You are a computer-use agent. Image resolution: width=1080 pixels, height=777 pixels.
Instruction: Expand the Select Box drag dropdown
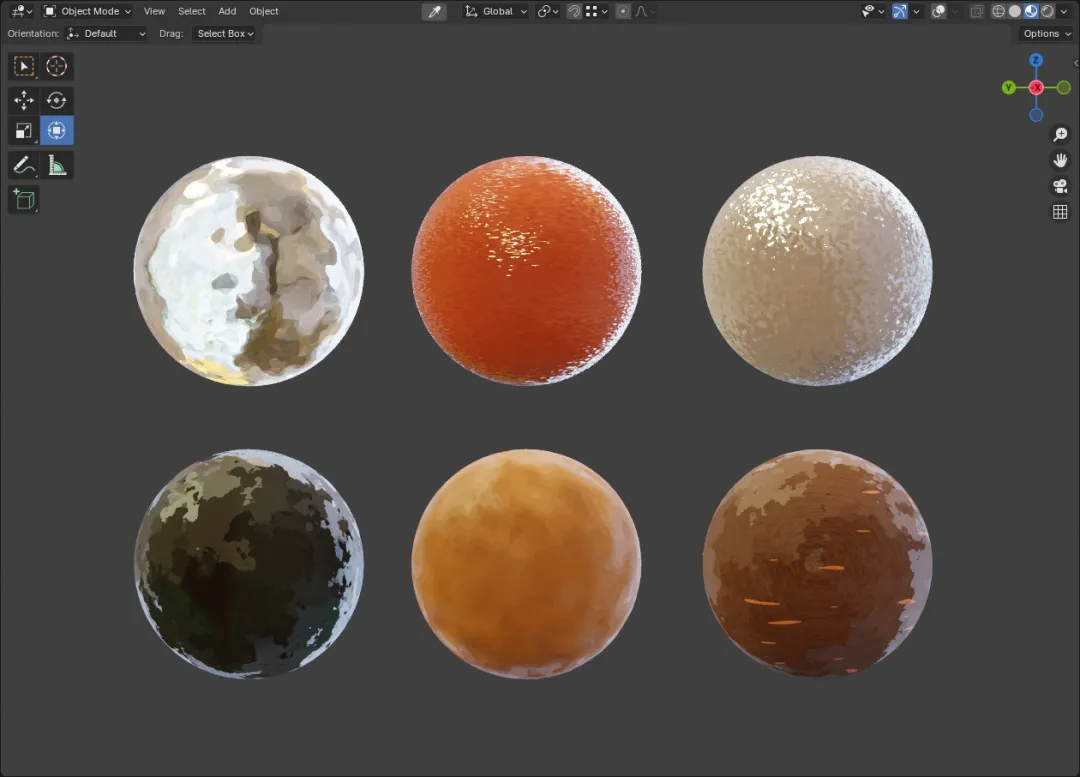click(x=225, y=33)
